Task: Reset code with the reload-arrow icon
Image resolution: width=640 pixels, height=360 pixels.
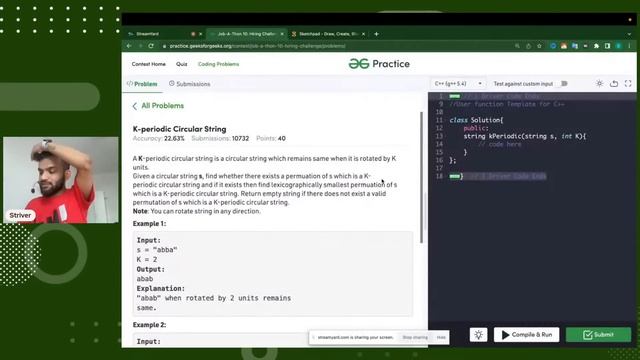Action: tap(614, 84)
